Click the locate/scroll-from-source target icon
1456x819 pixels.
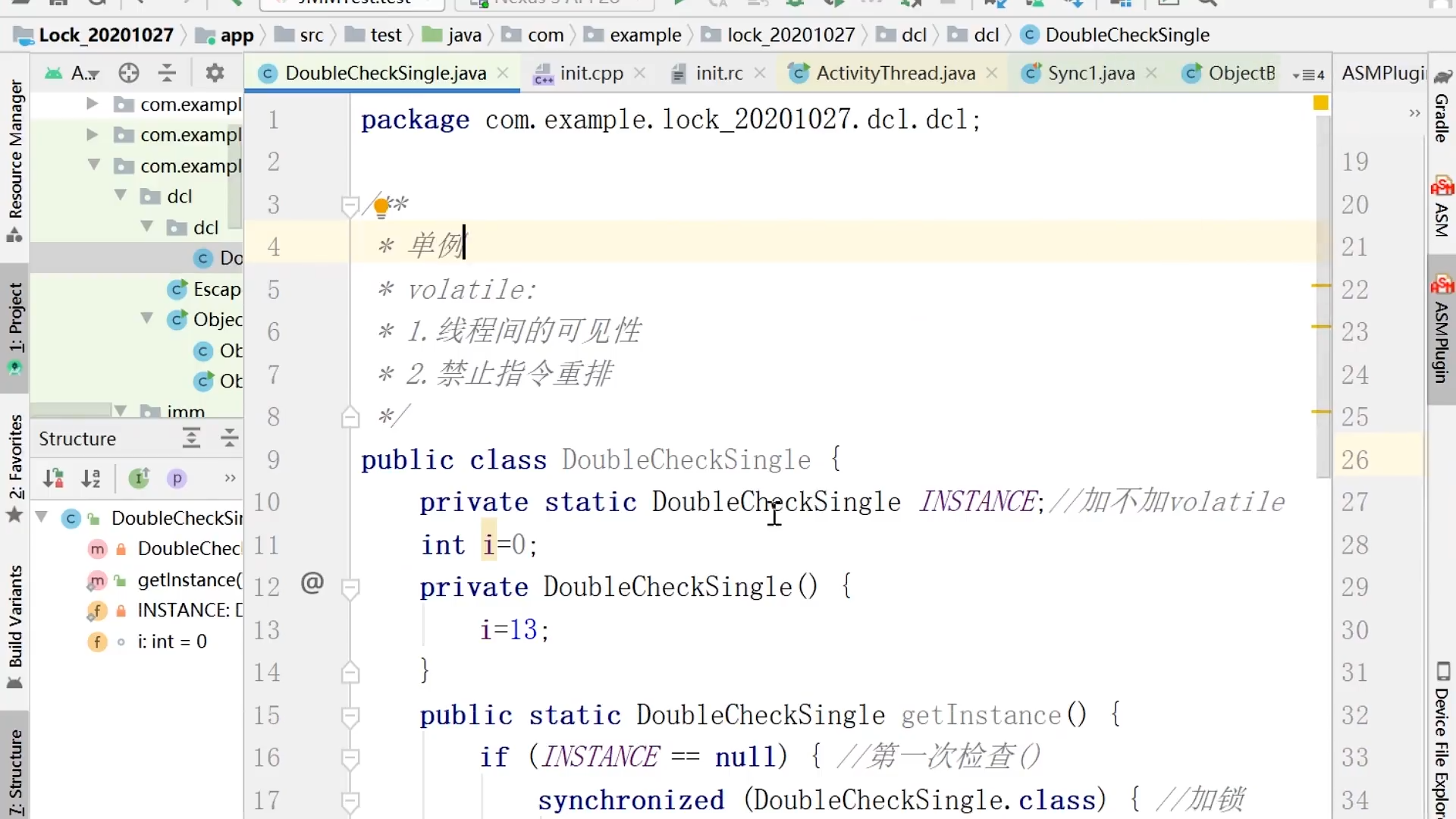pos(129,73)
